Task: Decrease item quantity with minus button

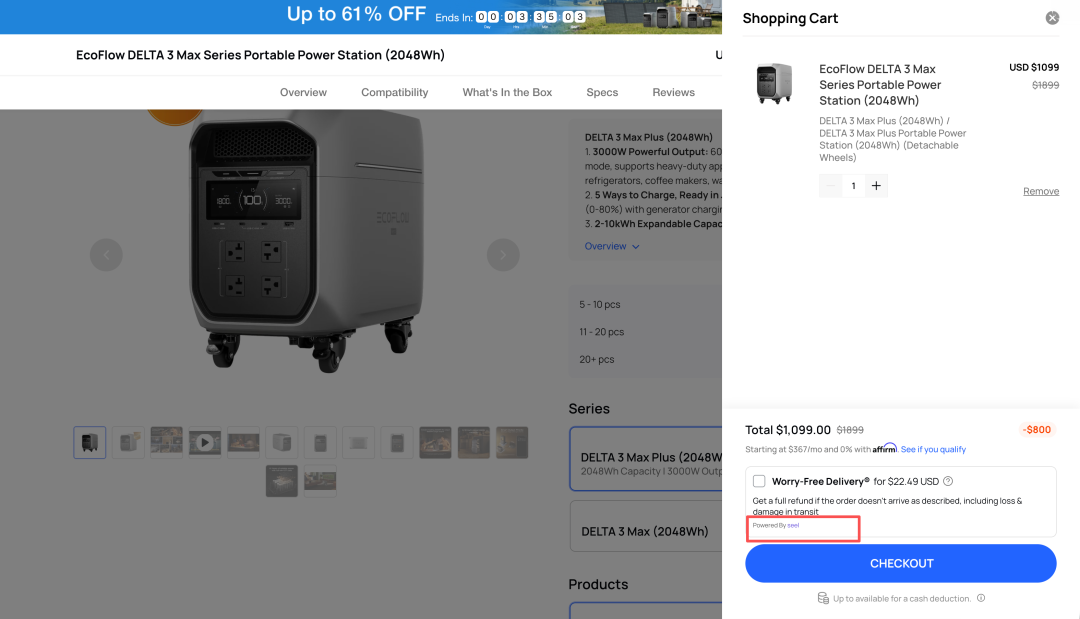Action: [831, 186]
